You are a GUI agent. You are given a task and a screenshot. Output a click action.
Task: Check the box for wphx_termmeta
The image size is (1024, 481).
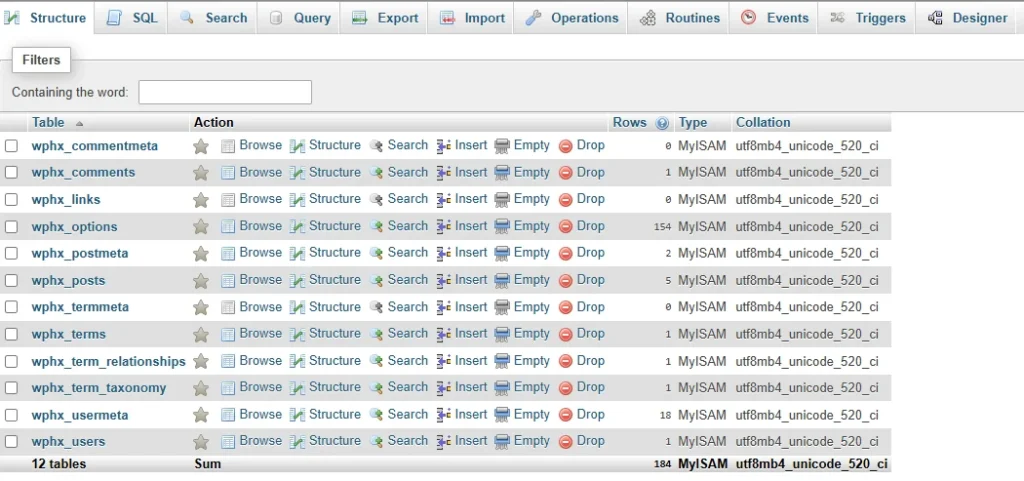[x=11, y=307]
